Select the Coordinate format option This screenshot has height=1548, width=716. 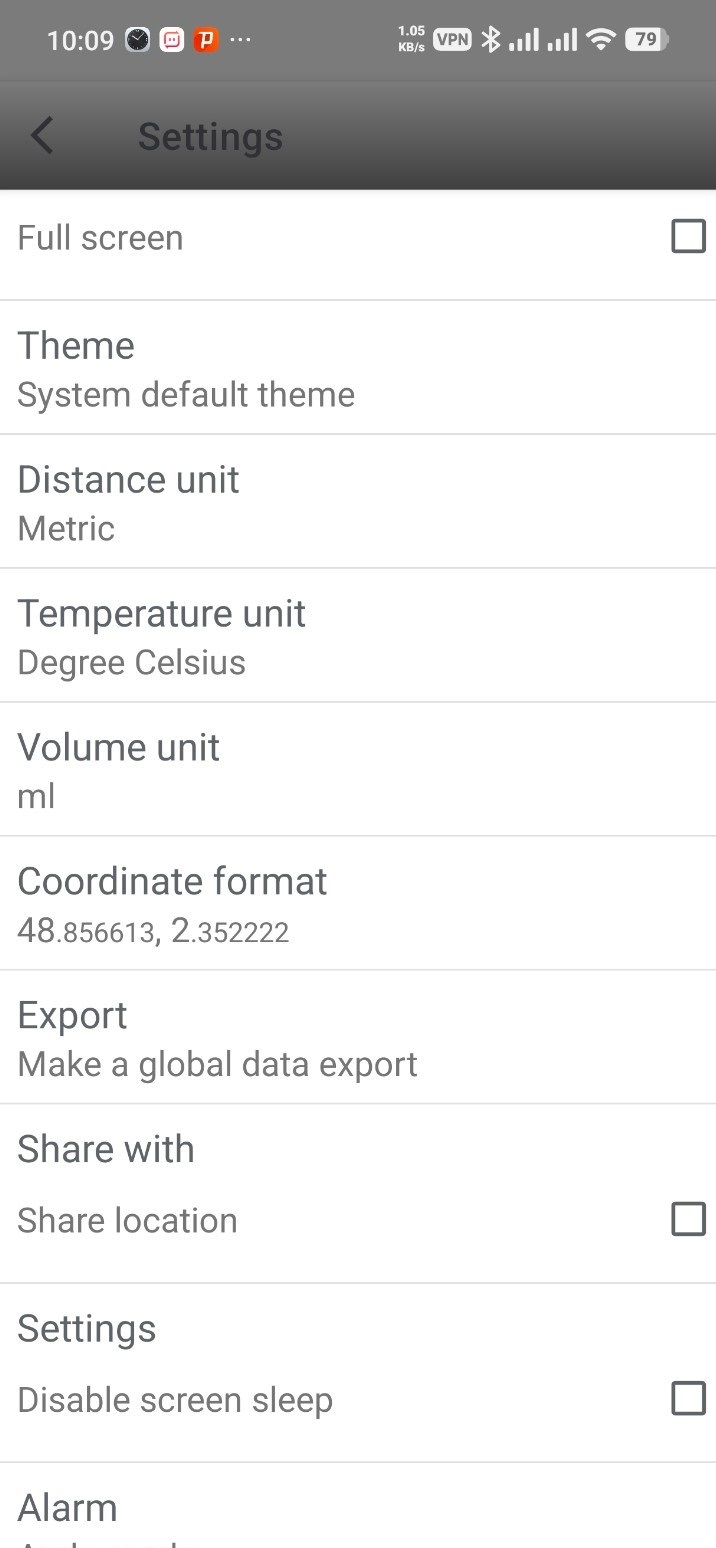pyautogui.click(x=358, y=903)
